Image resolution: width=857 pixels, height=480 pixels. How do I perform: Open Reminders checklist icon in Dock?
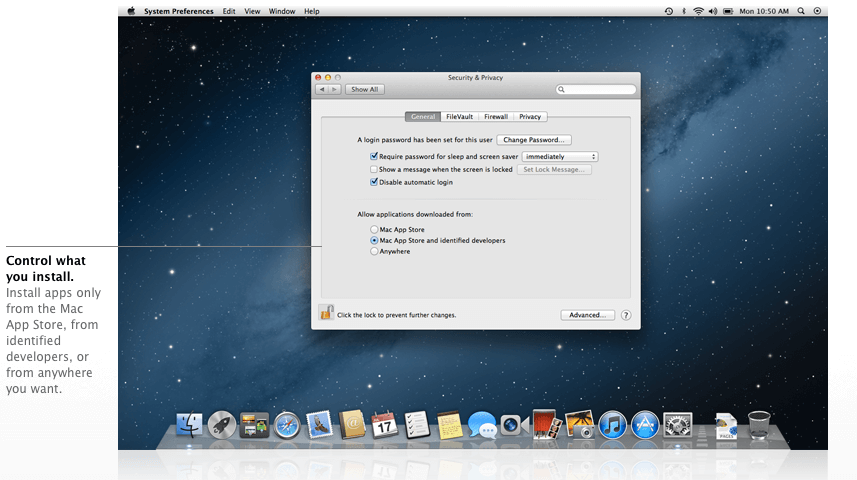[x=417, y=425]
